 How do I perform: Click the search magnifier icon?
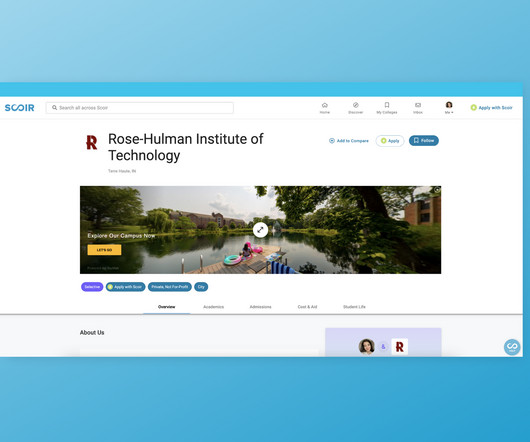(54, 108)
